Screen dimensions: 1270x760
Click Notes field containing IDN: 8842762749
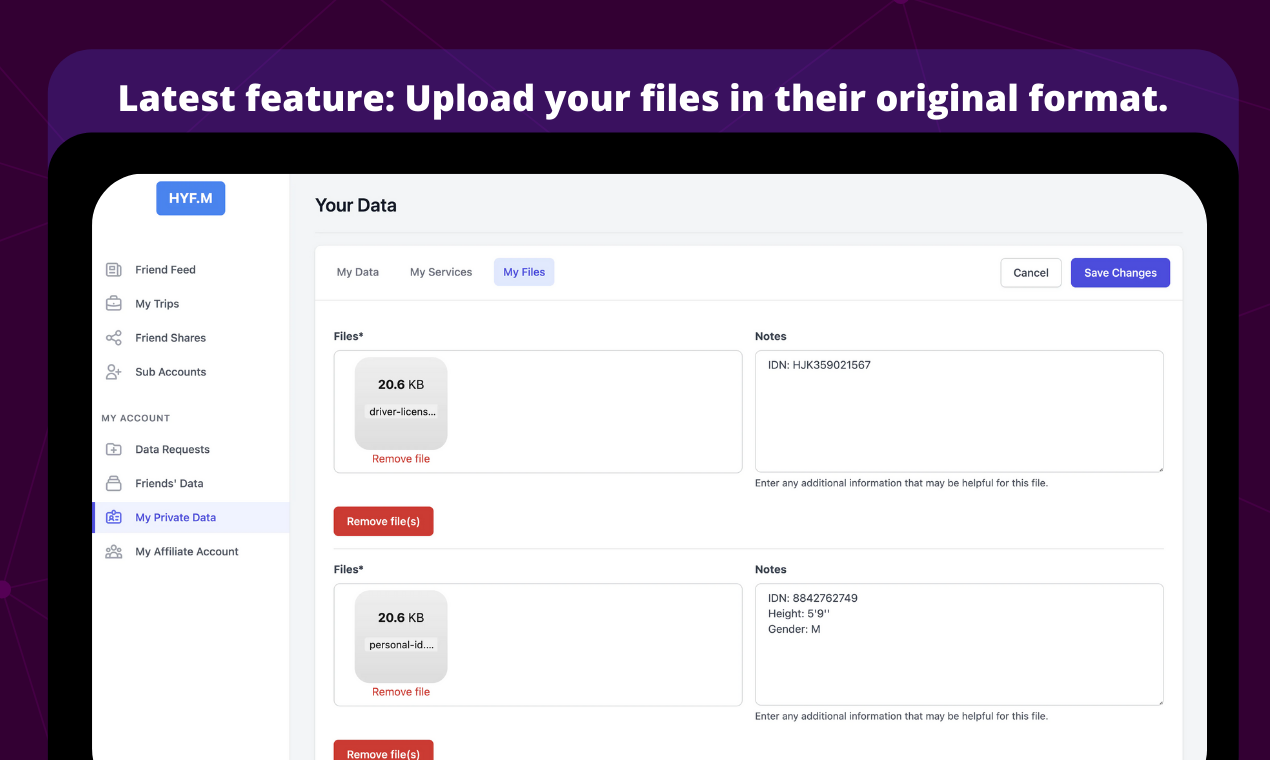959,644
